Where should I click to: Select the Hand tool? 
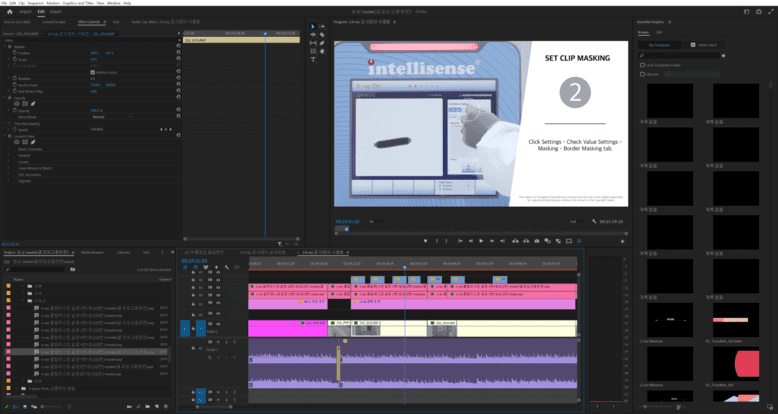point(322,51)
